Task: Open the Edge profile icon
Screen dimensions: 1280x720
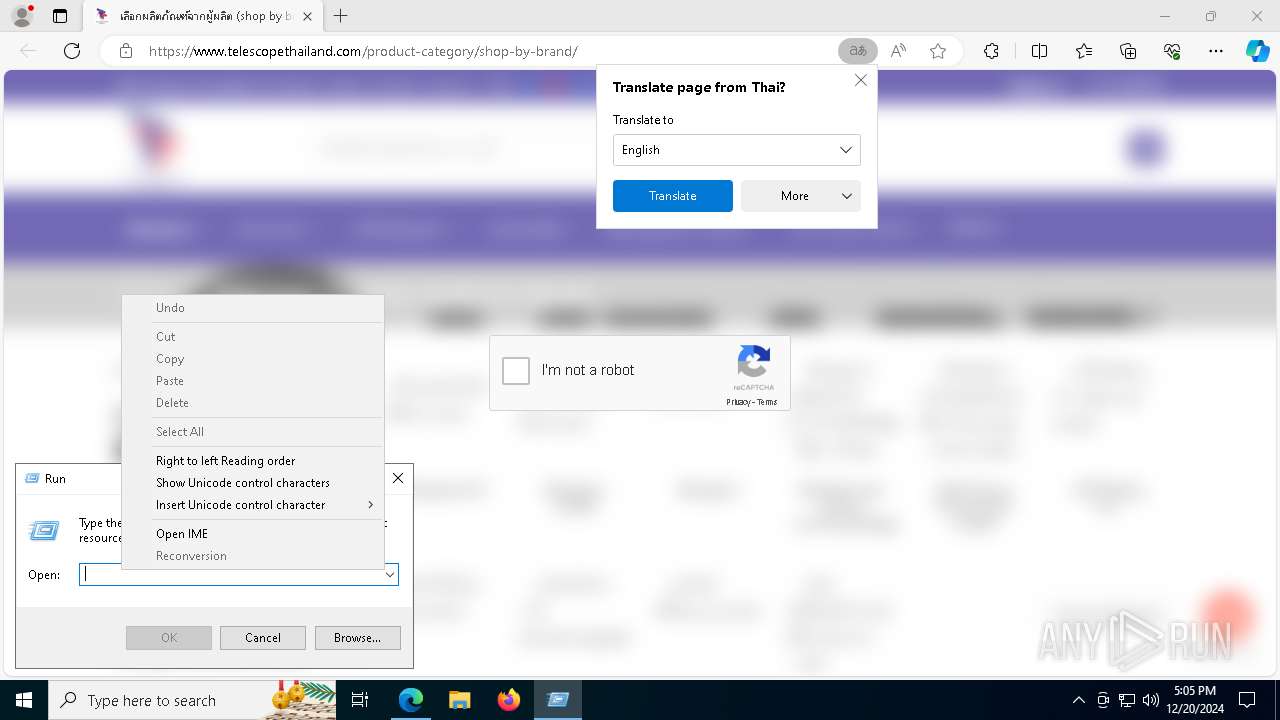Action: [22, 16]
